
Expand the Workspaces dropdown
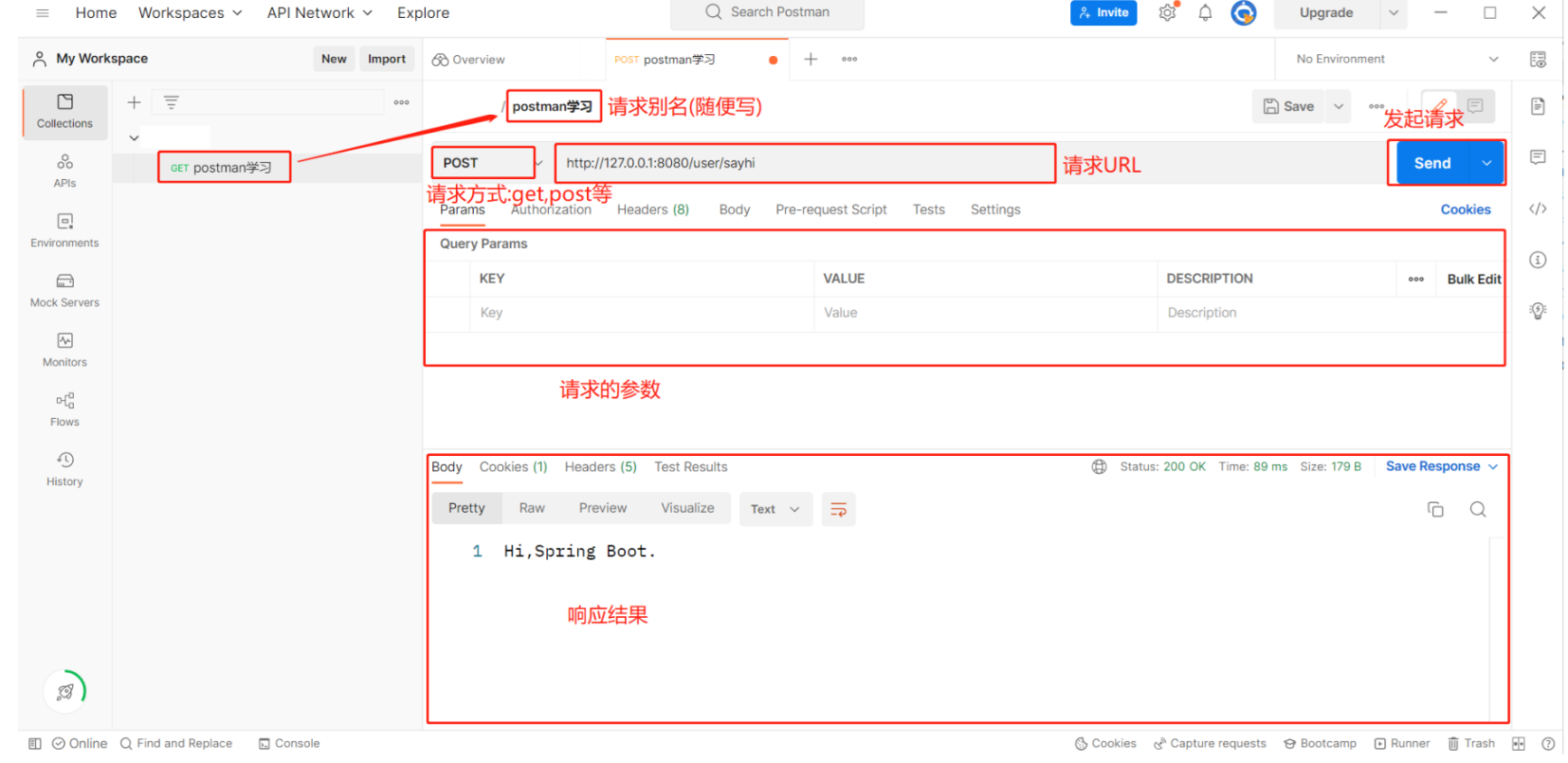pos(191,12)
